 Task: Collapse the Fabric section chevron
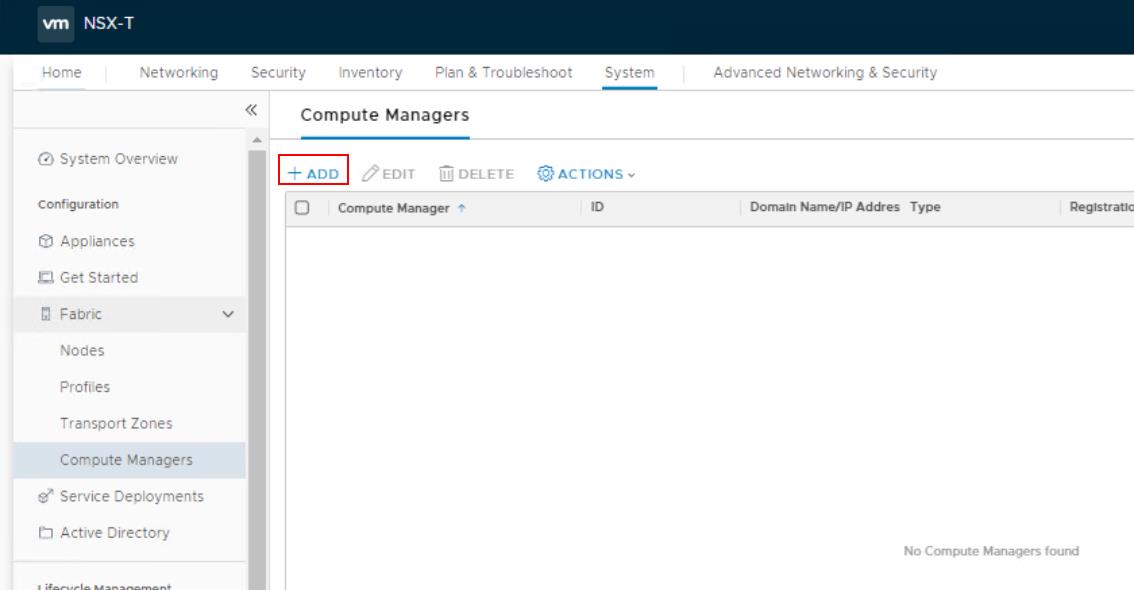228,314
